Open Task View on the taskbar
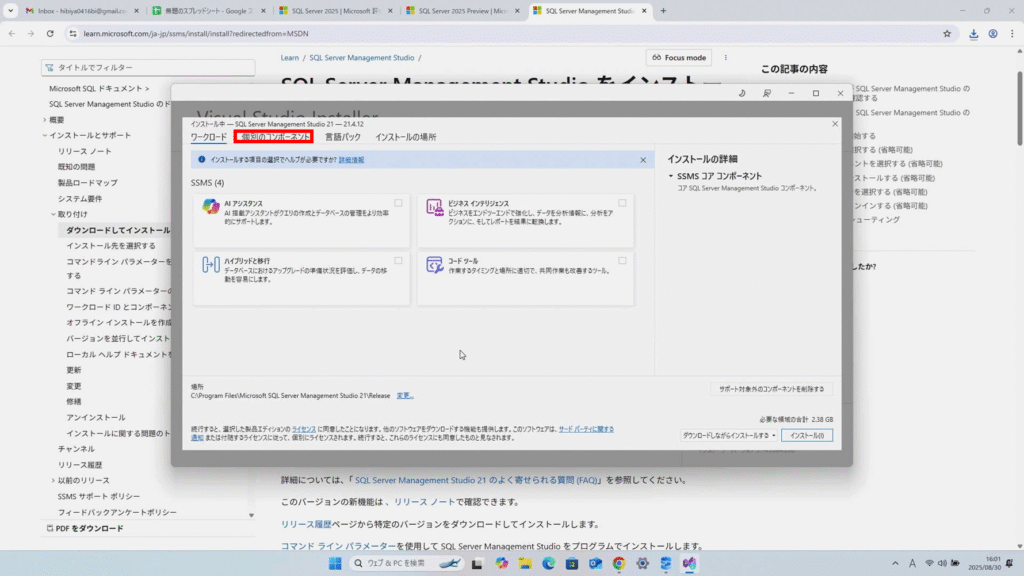Screen dimensions: 1024x576 (477, 563)
